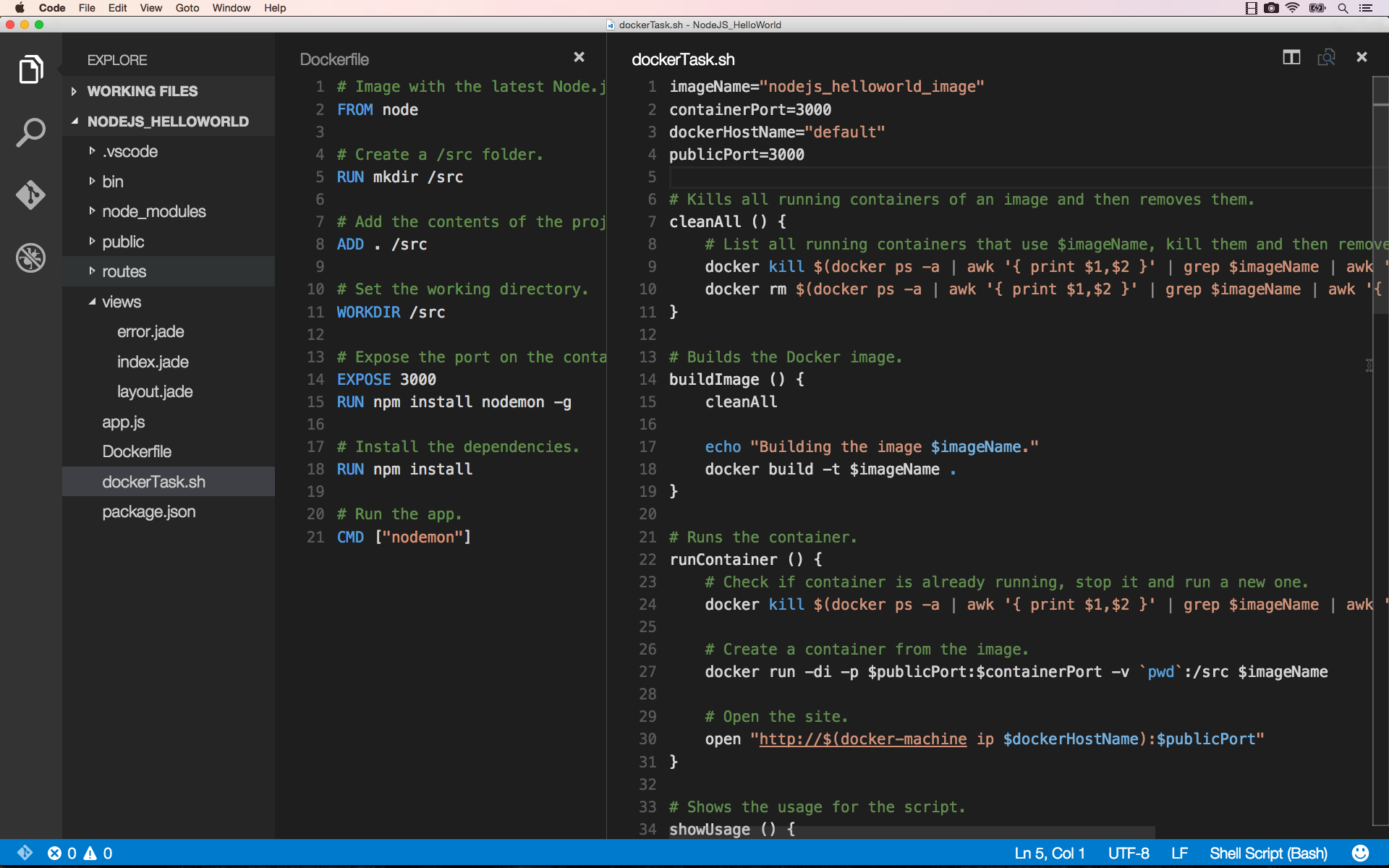1389x868 pixels.
Task: Open Notification Center list icon
Action: point(1366,8)
